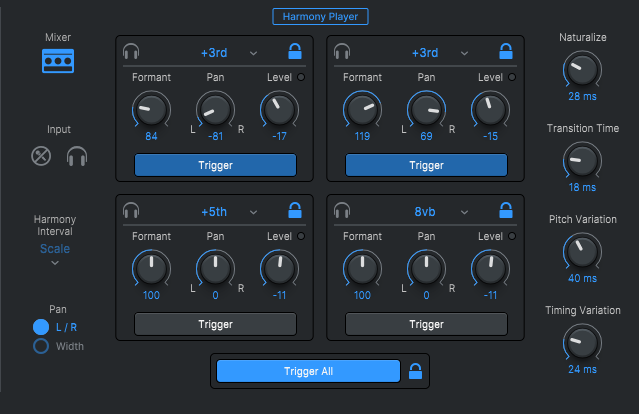Click Pan knob showing -81
The width and height of the screenshot is (639, 414).
point(215,109)
